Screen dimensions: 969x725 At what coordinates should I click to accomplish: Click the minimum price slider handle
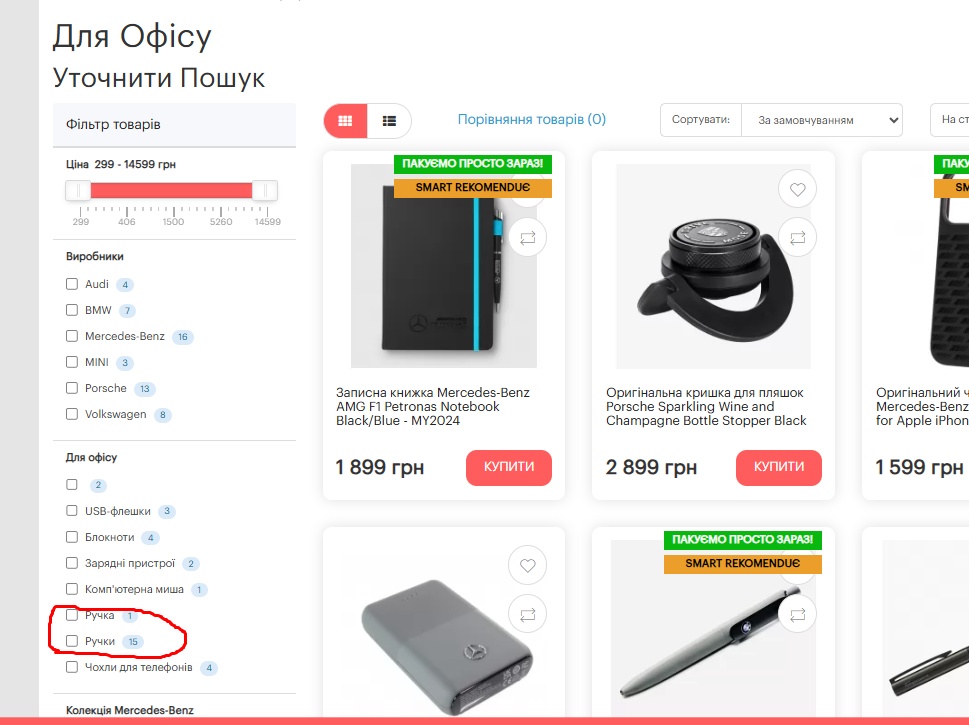78,190
